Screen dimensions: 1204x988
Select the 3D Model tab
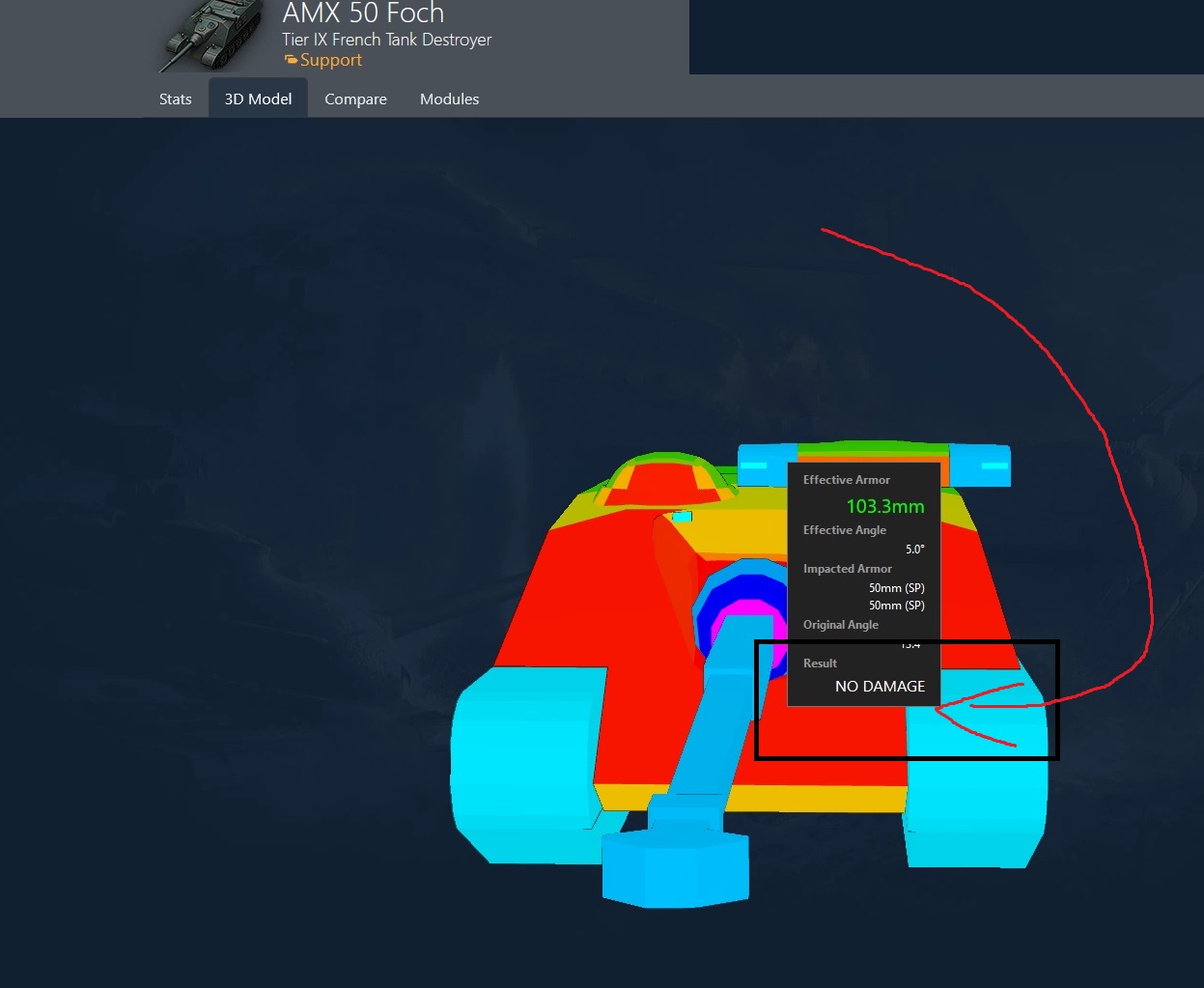point(258,99)
